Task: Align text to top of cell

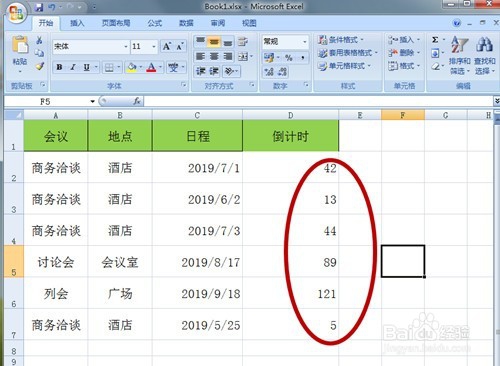Action: 200,41
